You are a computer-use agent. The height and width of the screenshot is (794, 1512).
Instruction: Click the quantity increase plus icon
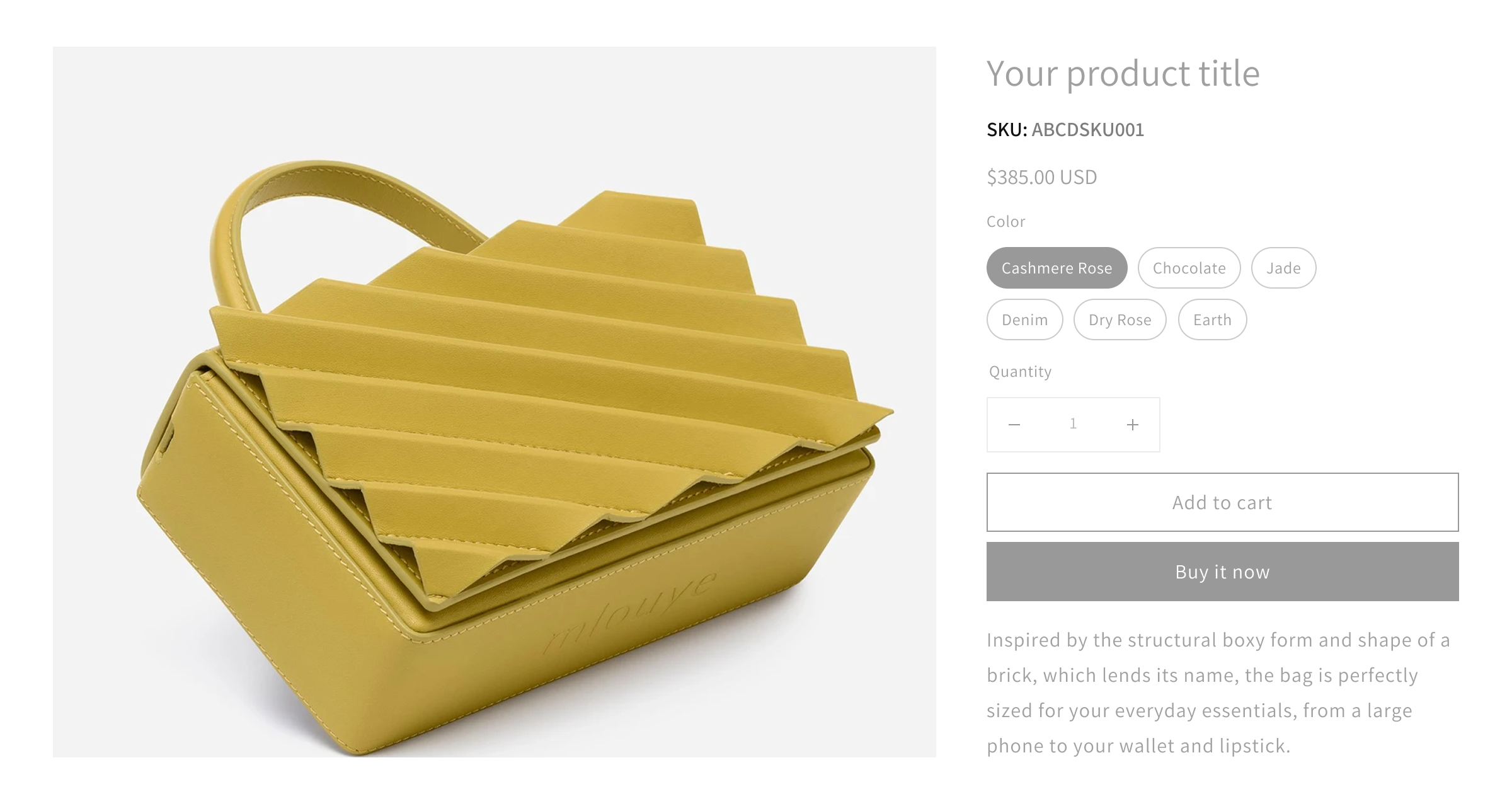pyautogui.click(x=1131, y=424)
